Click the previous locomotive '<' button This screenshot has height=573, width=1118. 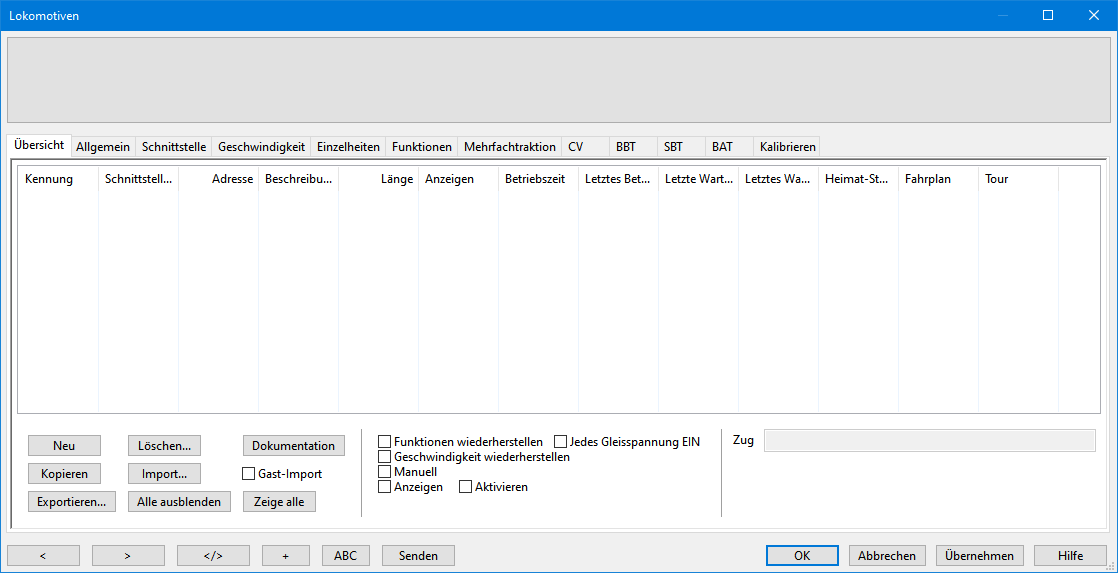(43, 556)
